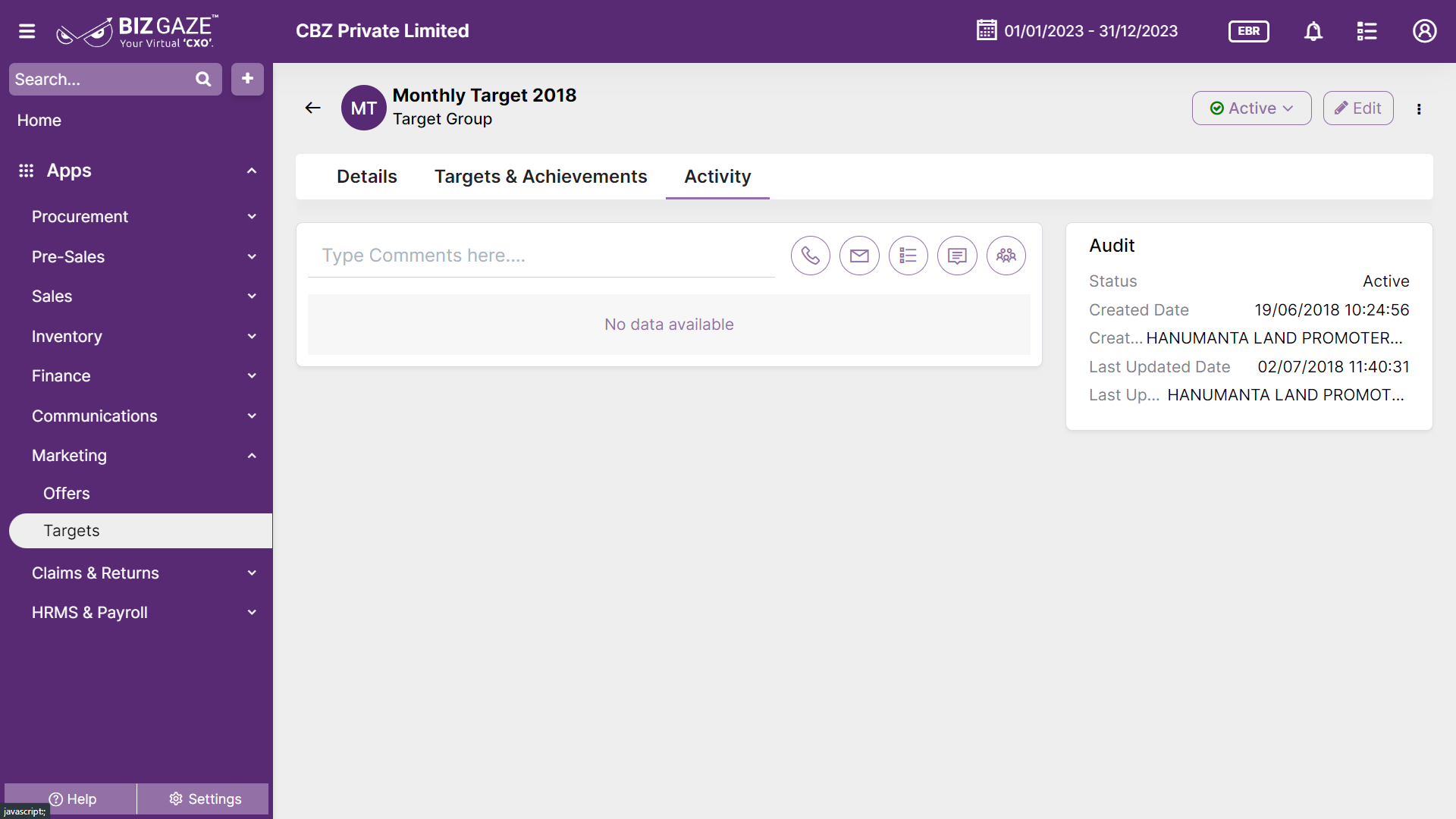1456x819 pixels.
Task: Open notifications bell icon
Action: tap(1313, 31)
